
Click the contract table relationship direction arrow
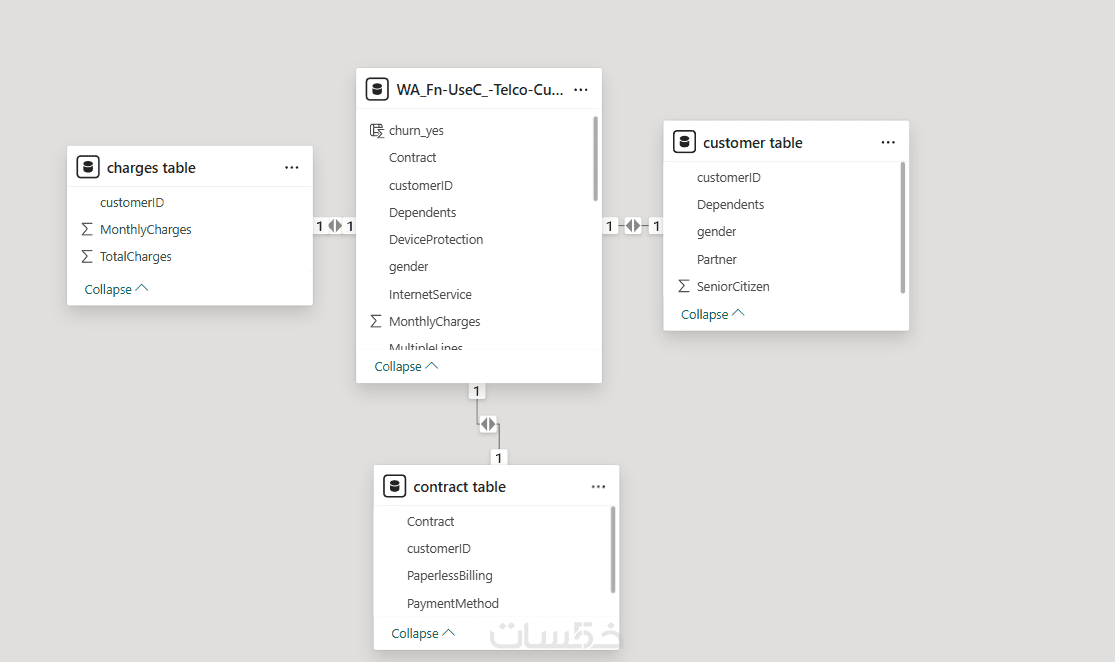[x=487, y=424]
